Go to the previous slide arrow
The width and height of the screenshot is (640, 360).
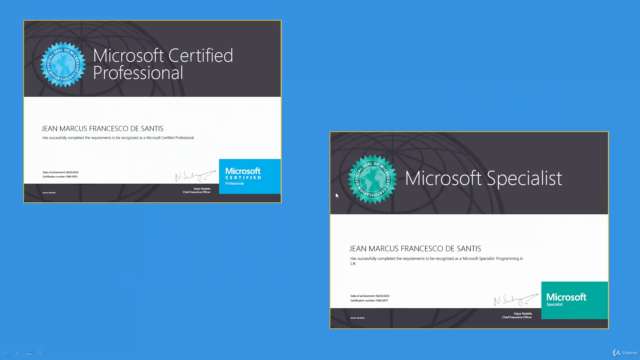click(x=7, y=353)
